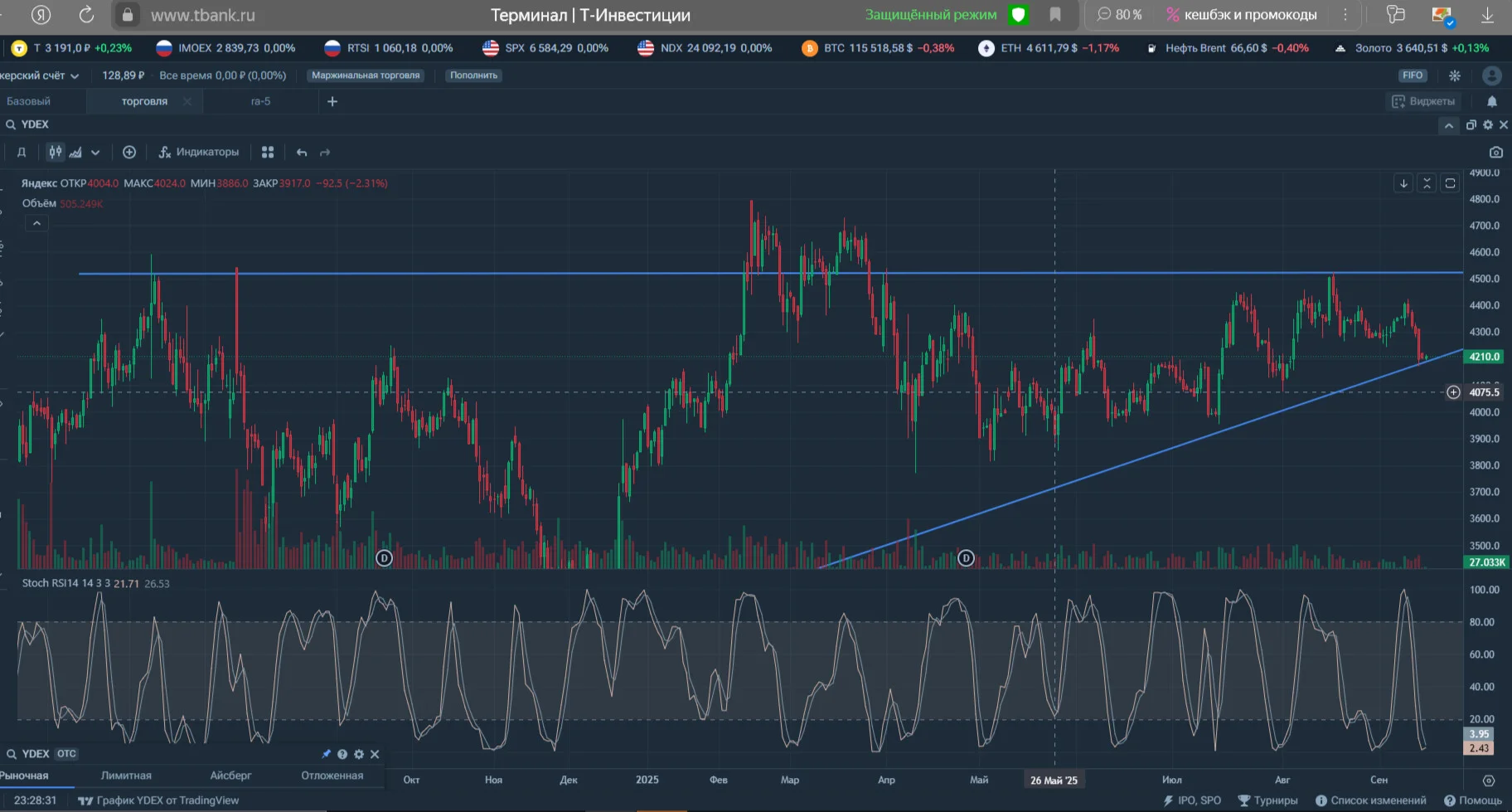Switch theme with the sun icon
1512x812 pixels.
(x=1455, y=75)
